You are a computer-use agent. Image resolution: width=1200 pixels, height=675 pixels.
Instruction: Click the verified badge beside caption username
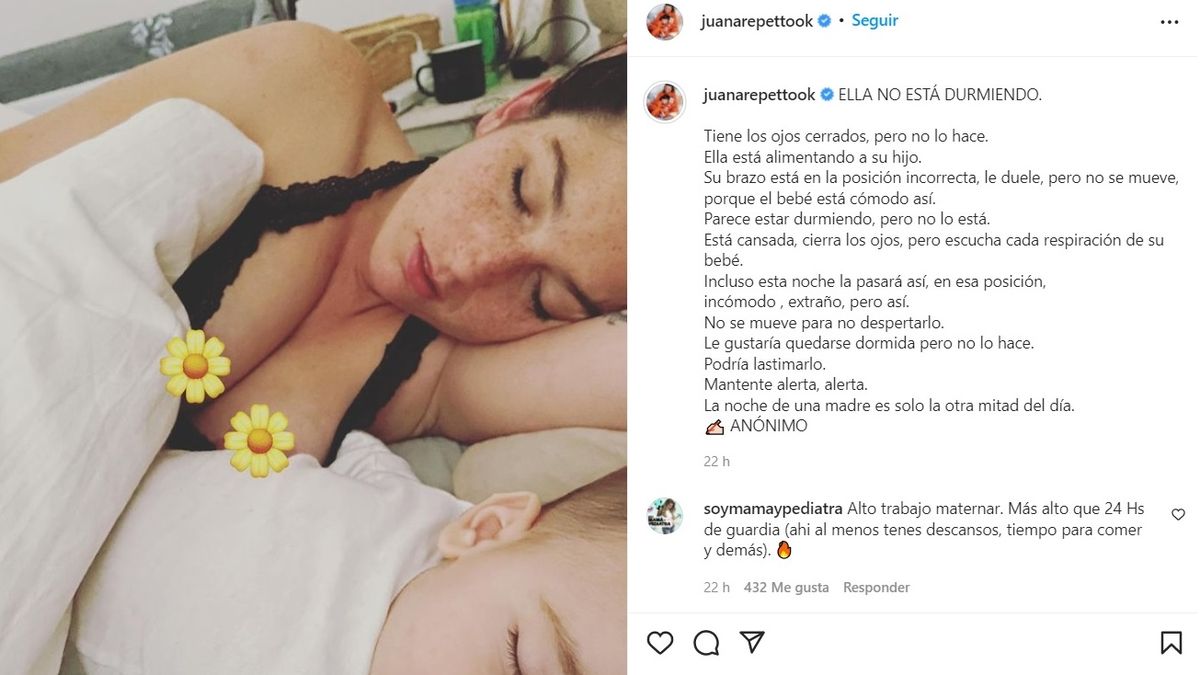(827, 95)
